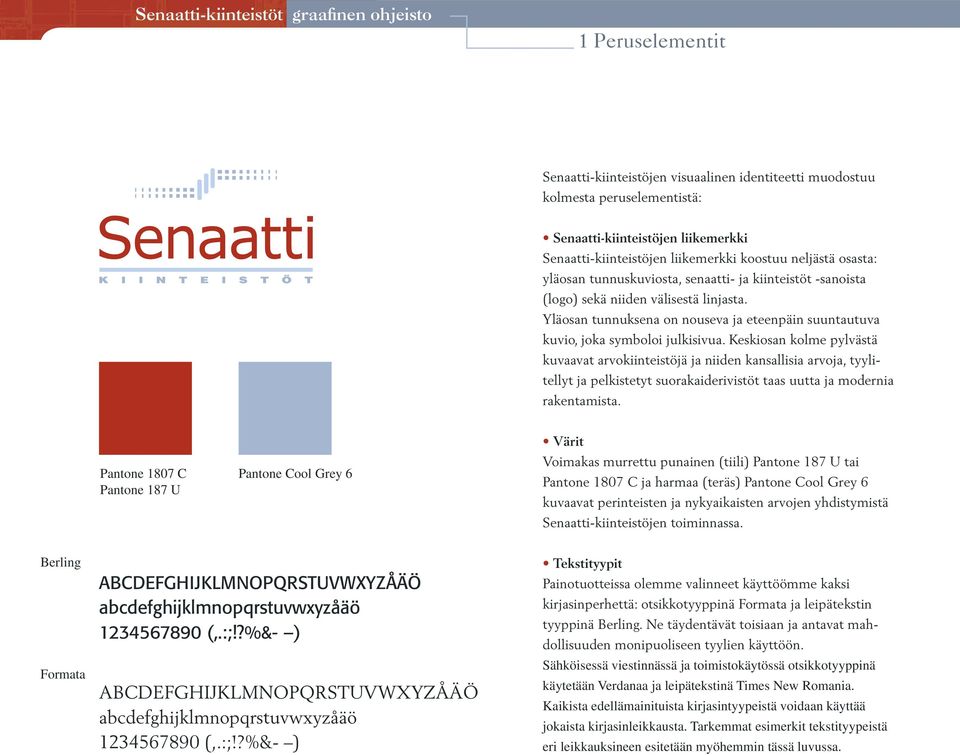
Task: Click the 'Pantone 1807 C' label
Action: (143, 473)
